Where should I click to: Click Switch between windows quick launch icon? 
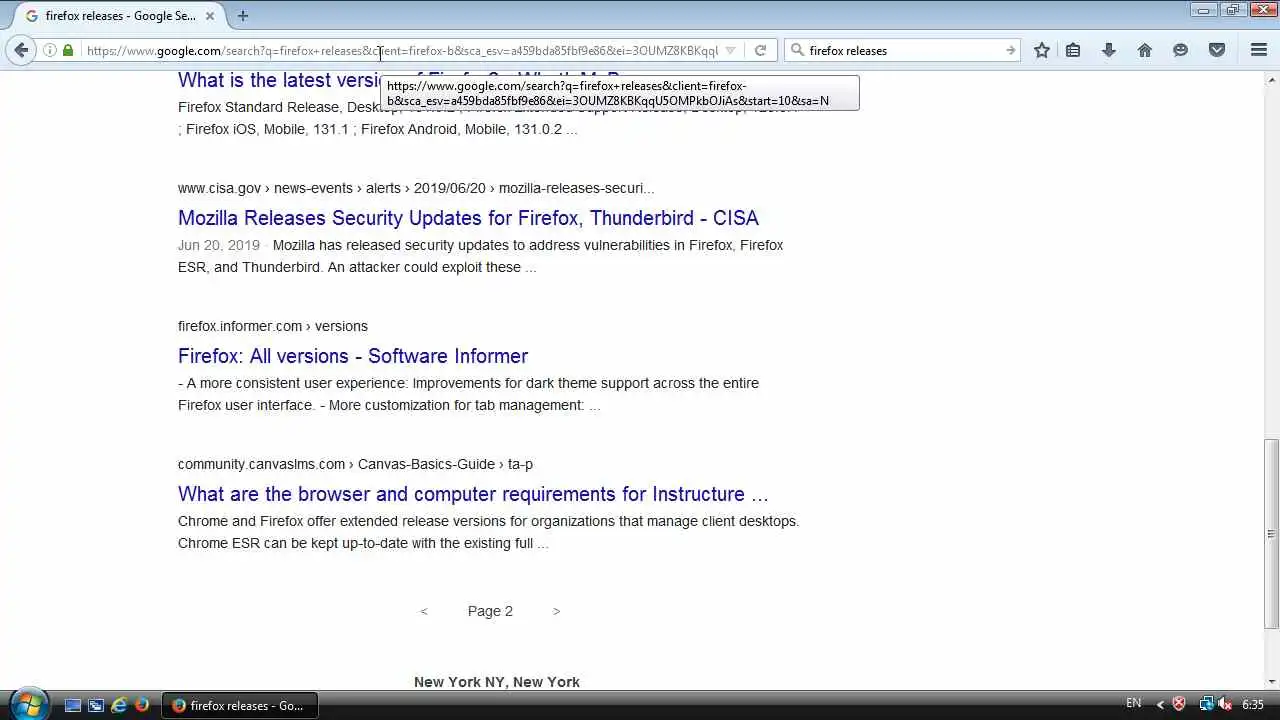coord(96,705)
